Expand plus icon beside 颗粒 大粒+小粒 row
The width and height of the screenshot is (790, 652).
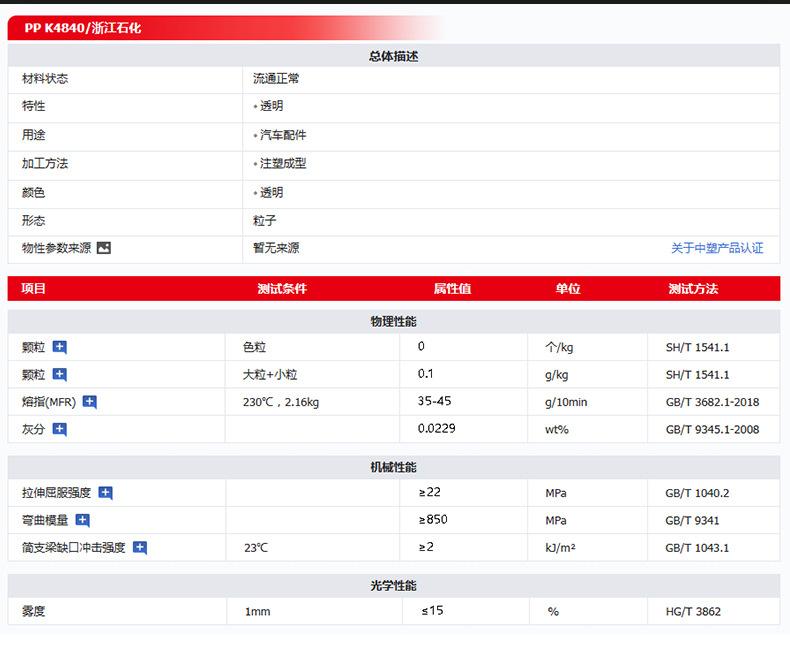pos(60,375)
